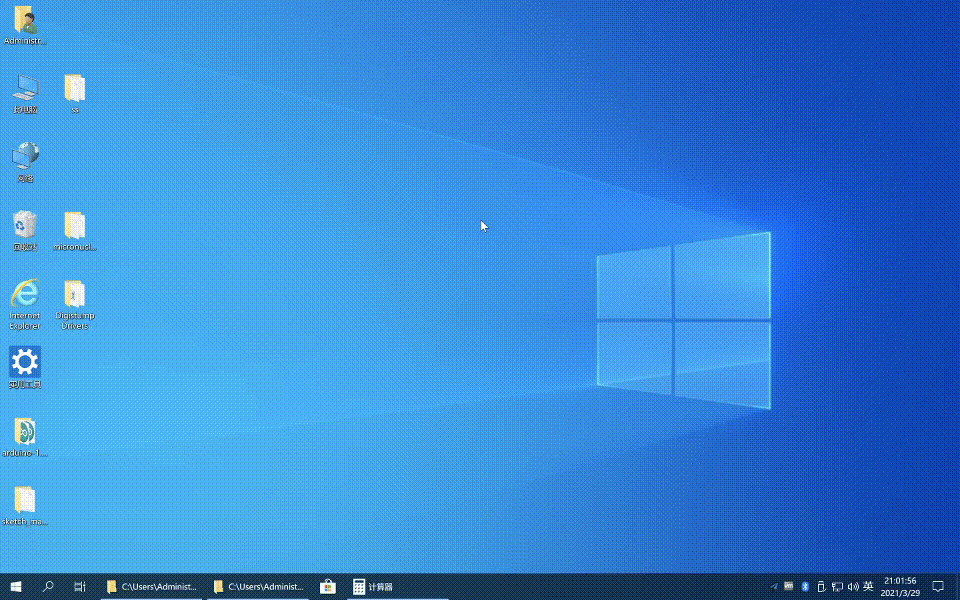This screenshot has width=960, height=600.
Task: Open the Windows Start menu
Action: (16, 587)
